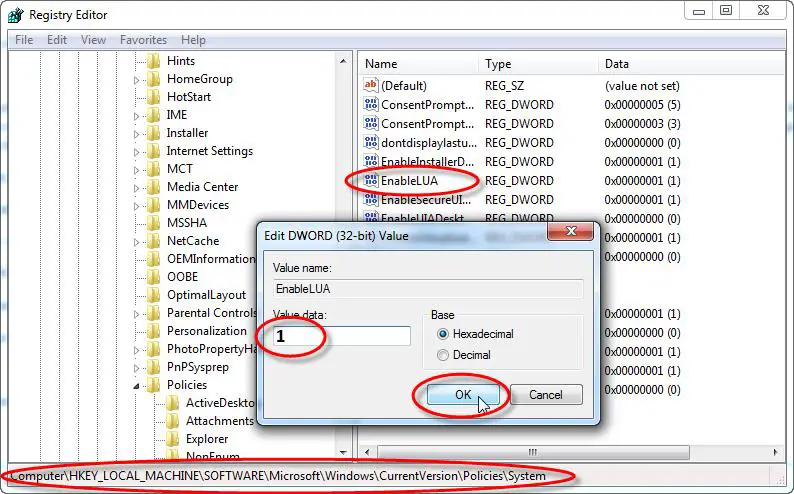The width and height of the screenshot is (794, 494).
Task: Sort values by the Type column header
Action: click(x=538, y=64)
